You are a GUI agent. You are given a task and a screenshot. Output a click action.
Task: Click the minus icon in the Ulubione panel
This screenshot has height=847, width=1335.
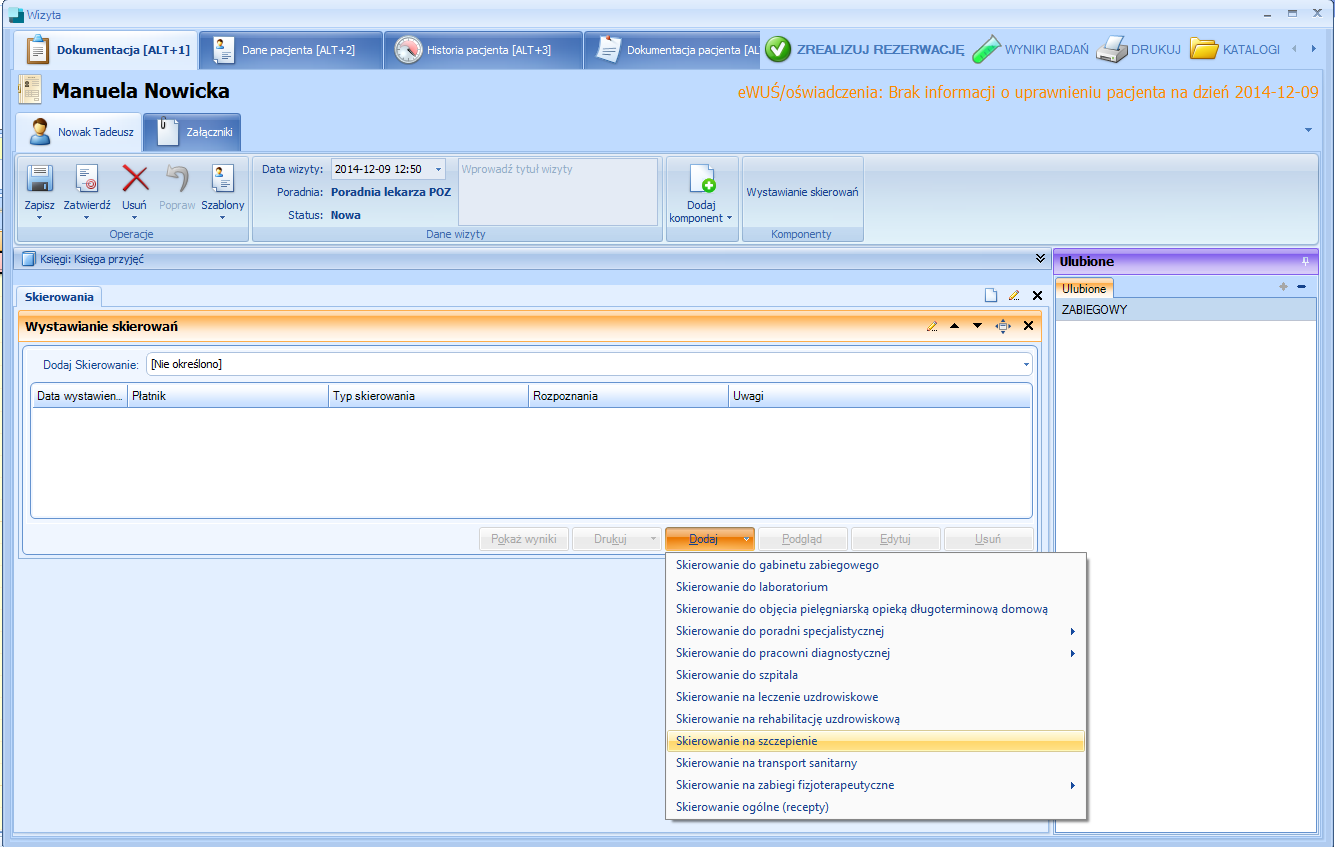(1301, 287)
